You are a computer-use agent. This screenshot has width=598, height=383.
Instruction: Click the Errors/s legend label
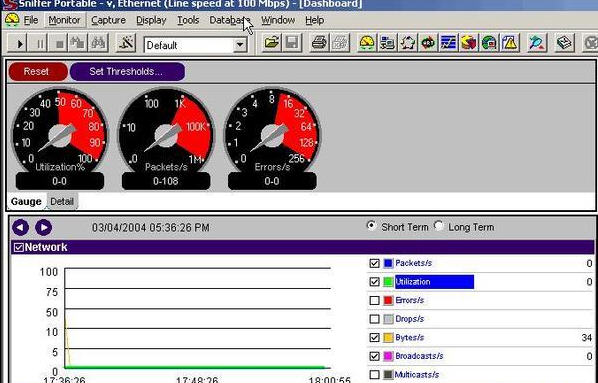pos(410,301)
